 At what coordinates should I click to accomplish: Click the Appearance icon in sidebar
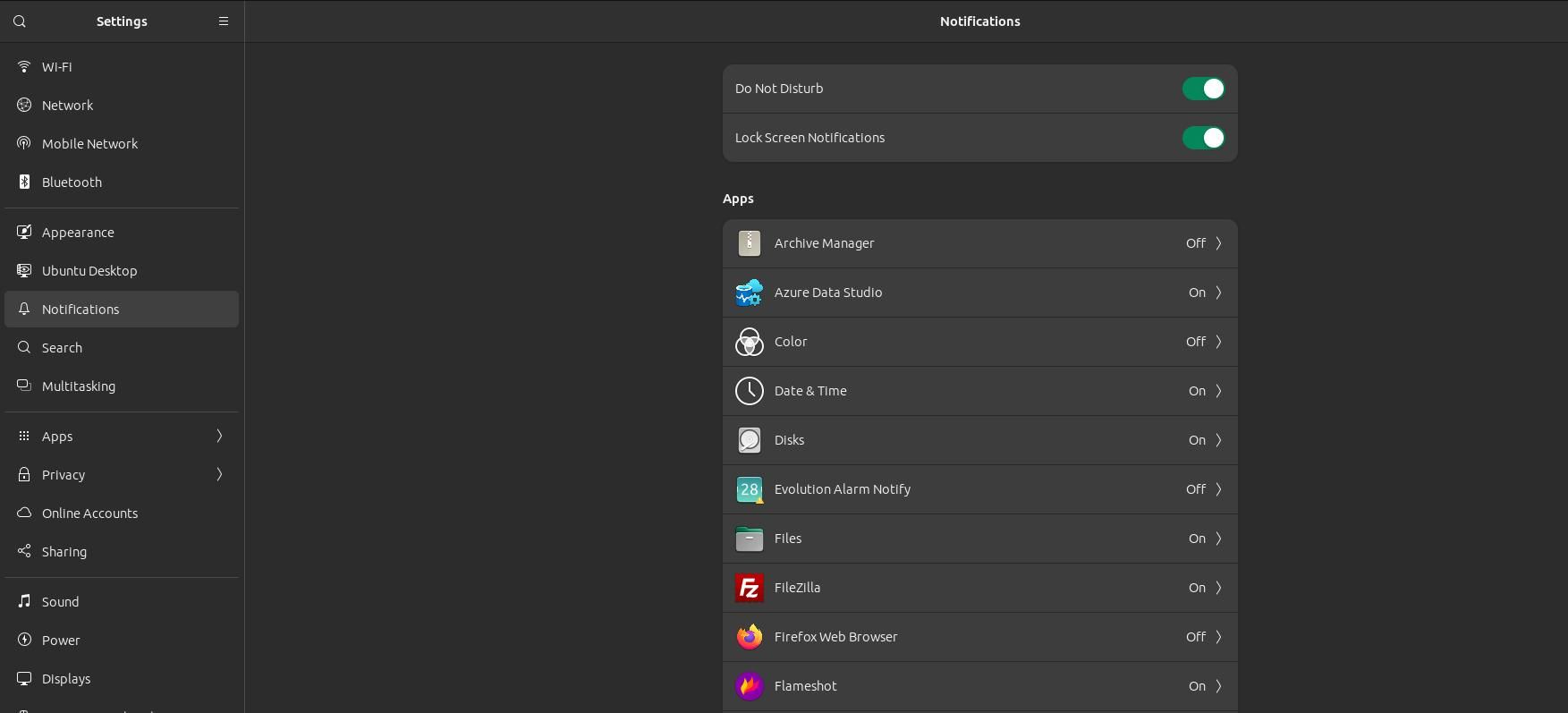click(x=24, y=233)
